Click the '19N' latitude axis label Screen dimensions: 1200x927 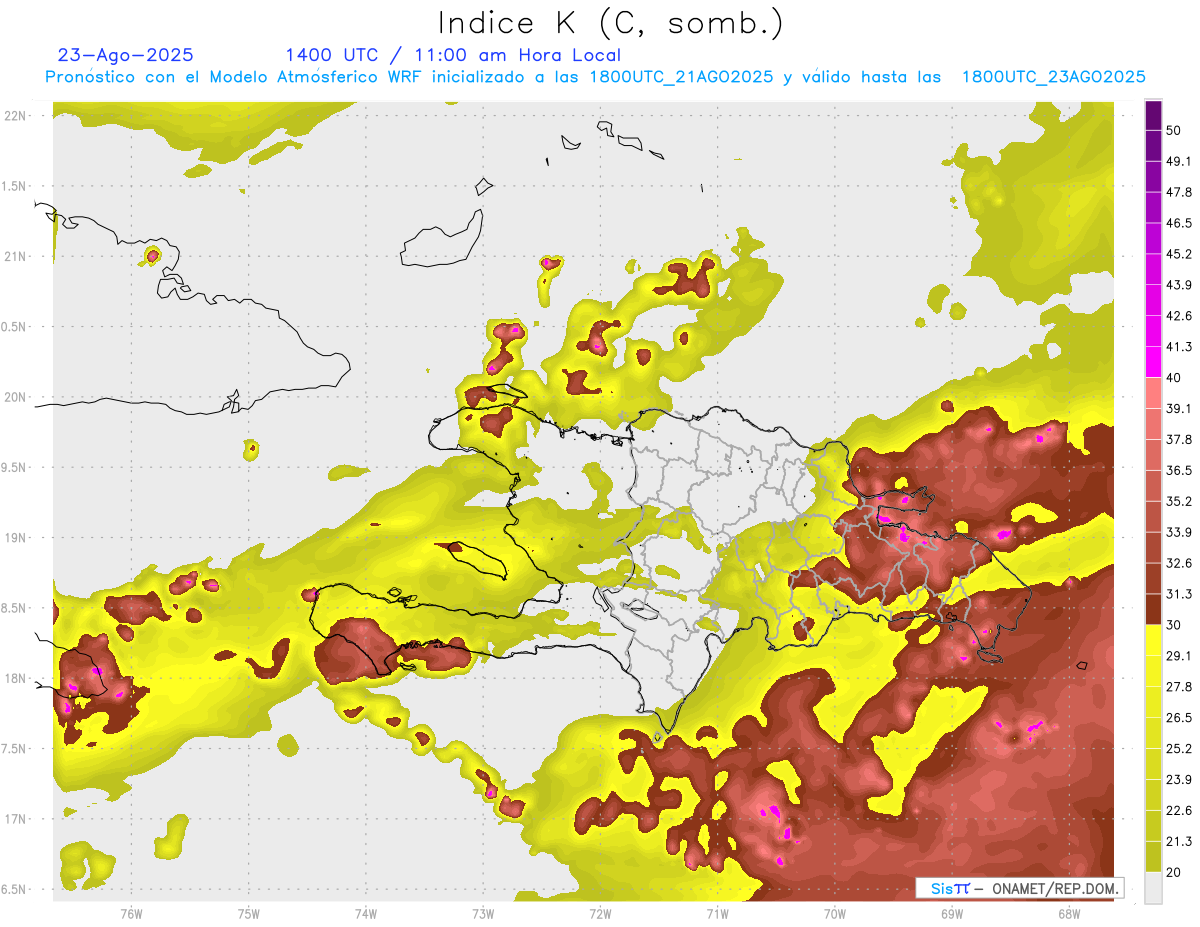[x=15, y=538]
